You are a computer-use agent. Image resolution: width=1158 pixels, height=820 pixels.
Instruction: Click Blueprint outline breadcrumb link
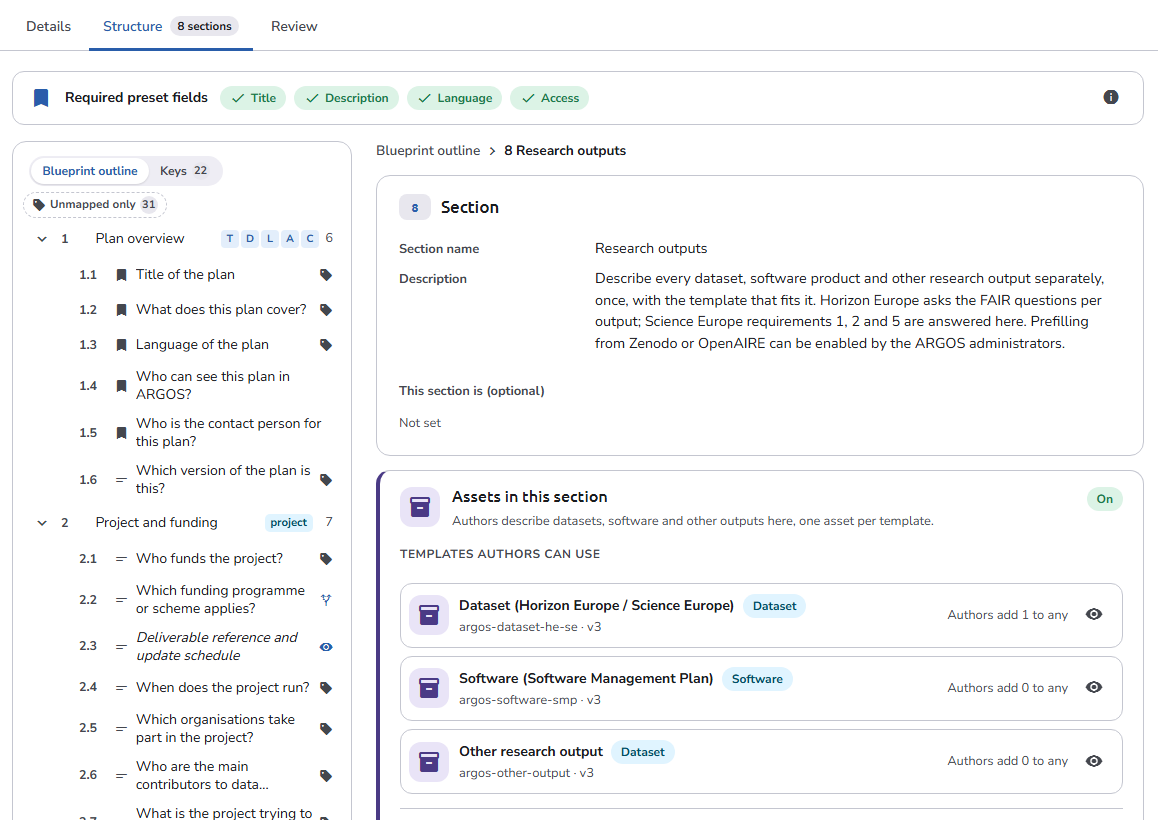[x=428, y=151]
